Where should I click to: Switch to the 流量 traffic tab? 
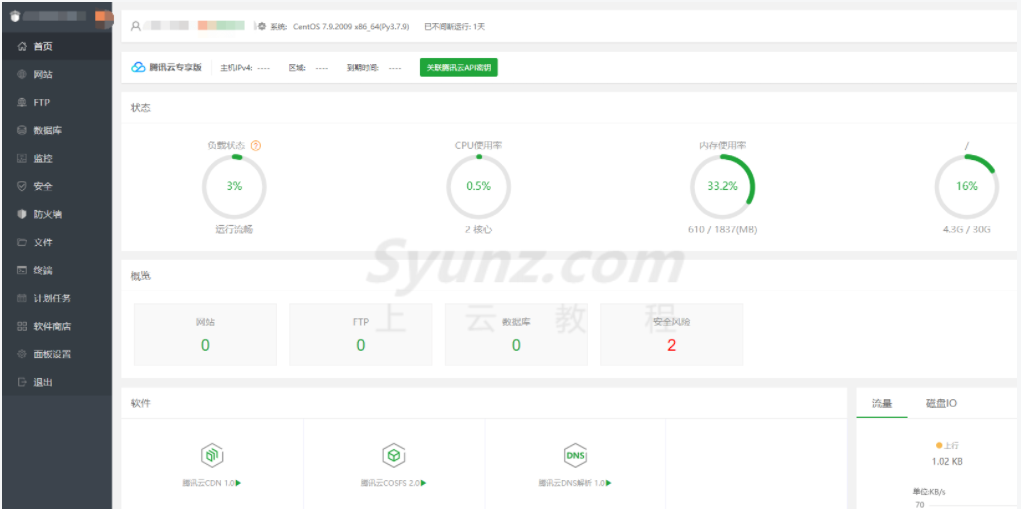tap(882, 404)
